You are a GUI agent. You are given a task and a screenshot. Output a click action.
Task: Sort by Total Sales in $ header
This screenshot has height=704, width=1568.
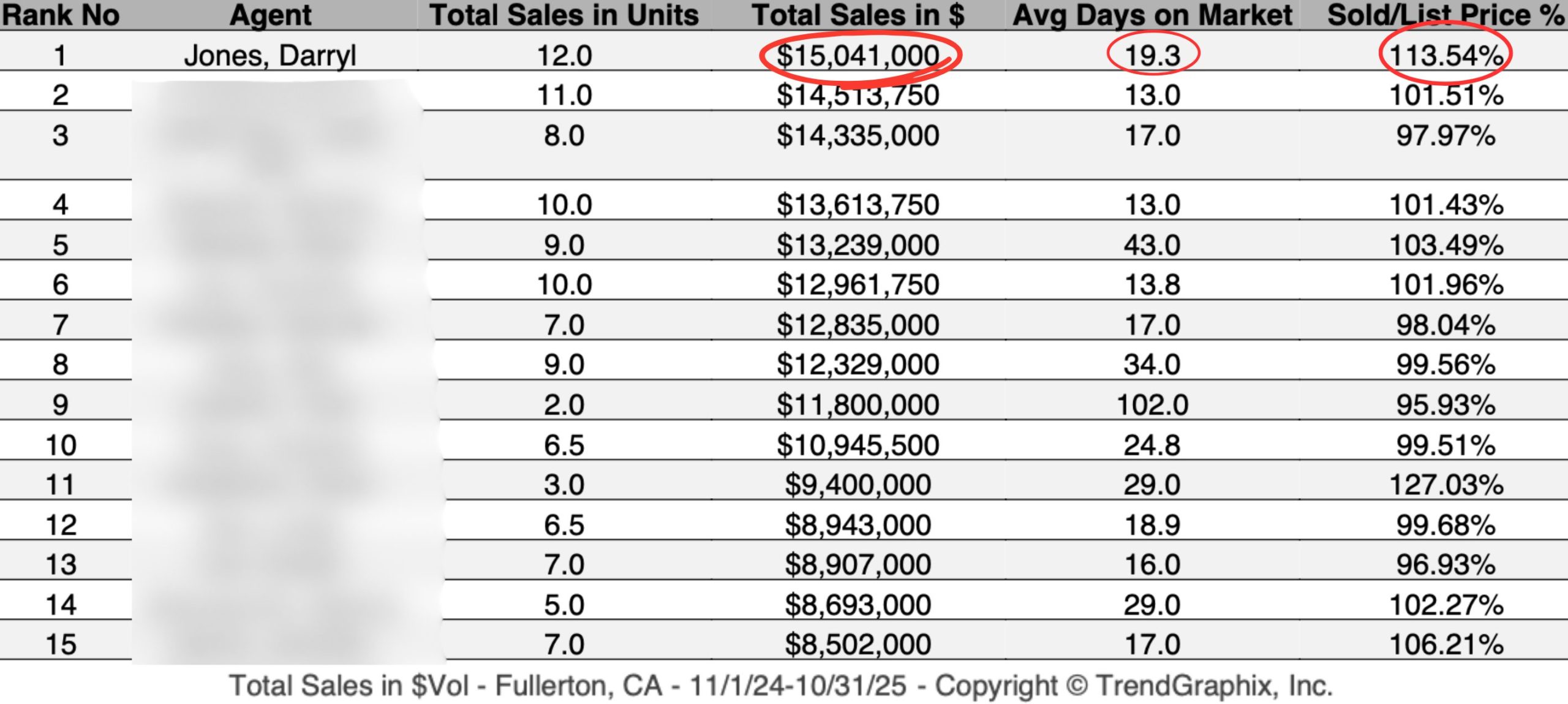click(x=858, y=15)
